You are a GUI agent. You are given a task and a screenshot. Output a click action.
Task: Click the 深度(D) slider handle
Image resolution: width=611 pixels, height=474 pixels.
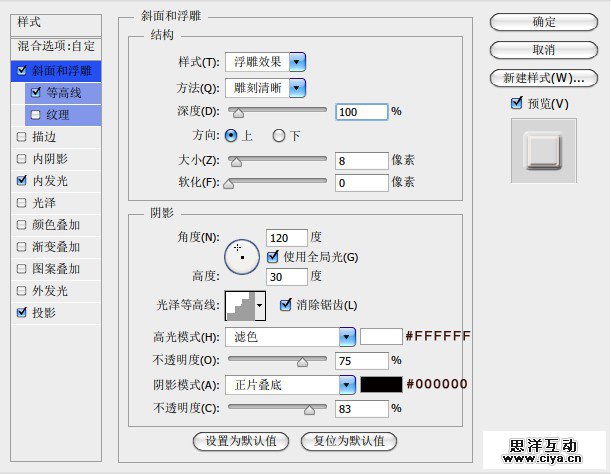pos(238,113)
